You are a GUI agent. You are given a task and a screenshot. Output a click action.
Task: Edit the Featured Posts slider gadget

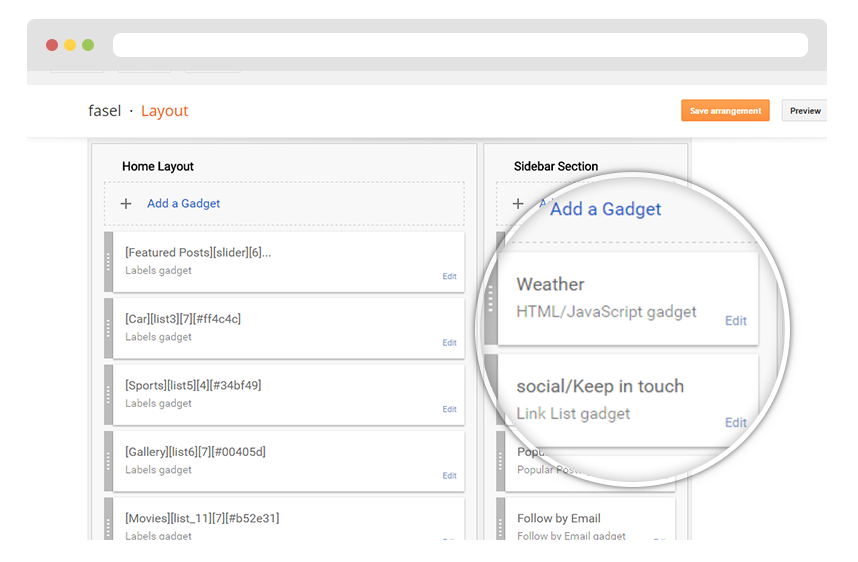pyautogui.click(x=449, y=276)
